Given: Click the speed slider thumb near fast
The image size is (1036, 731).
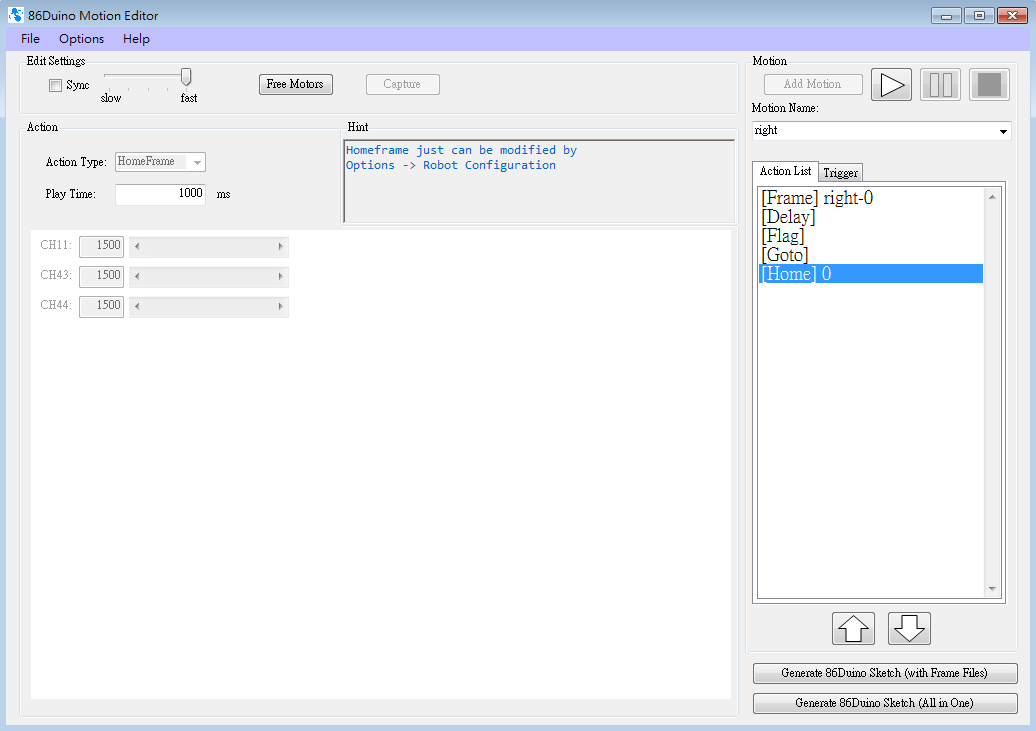Looking at the screenshot, I should pos(186,77).
